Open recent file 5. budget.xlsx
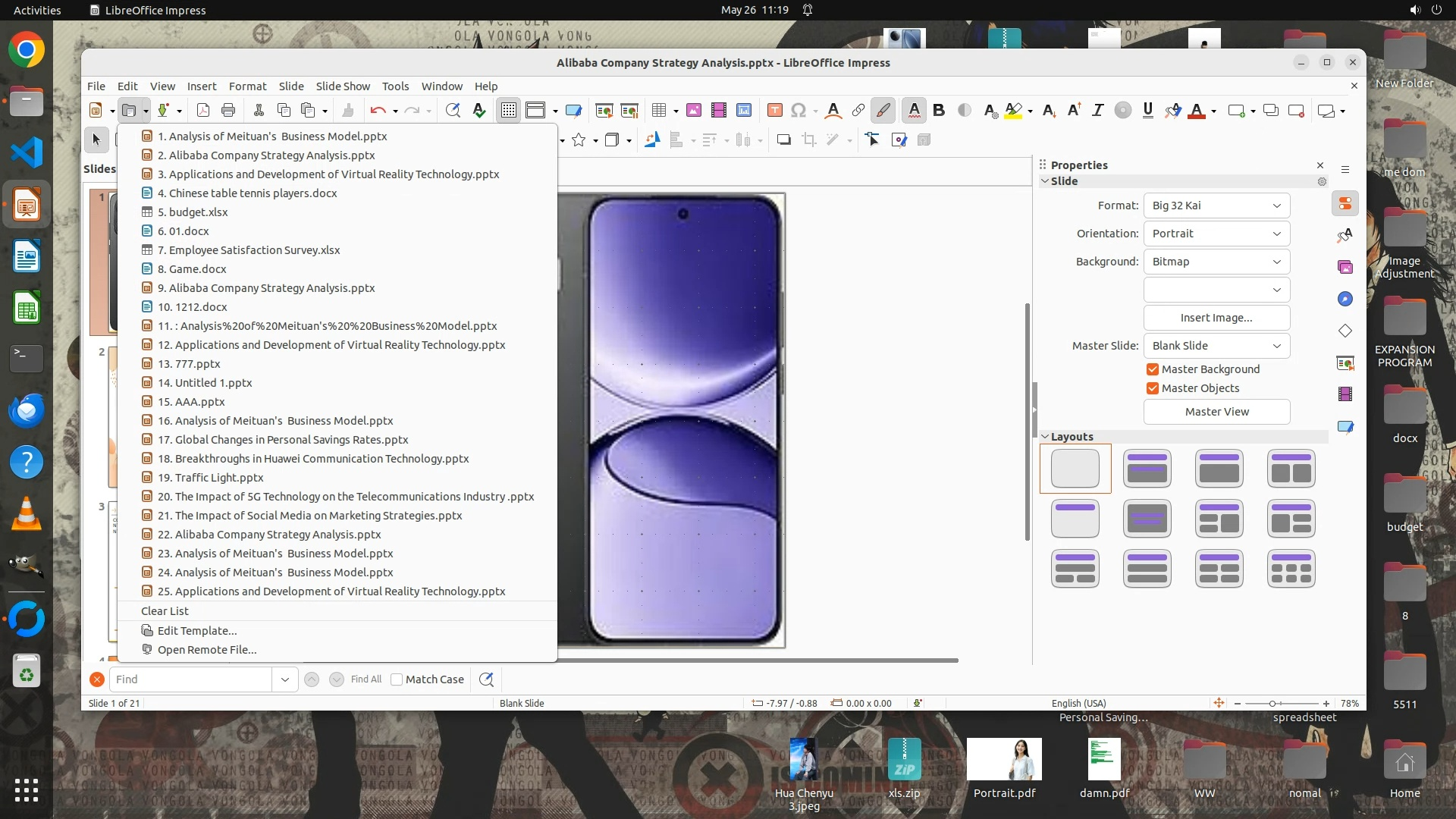Screen dimensions: 1456x819 coord(193,212)
